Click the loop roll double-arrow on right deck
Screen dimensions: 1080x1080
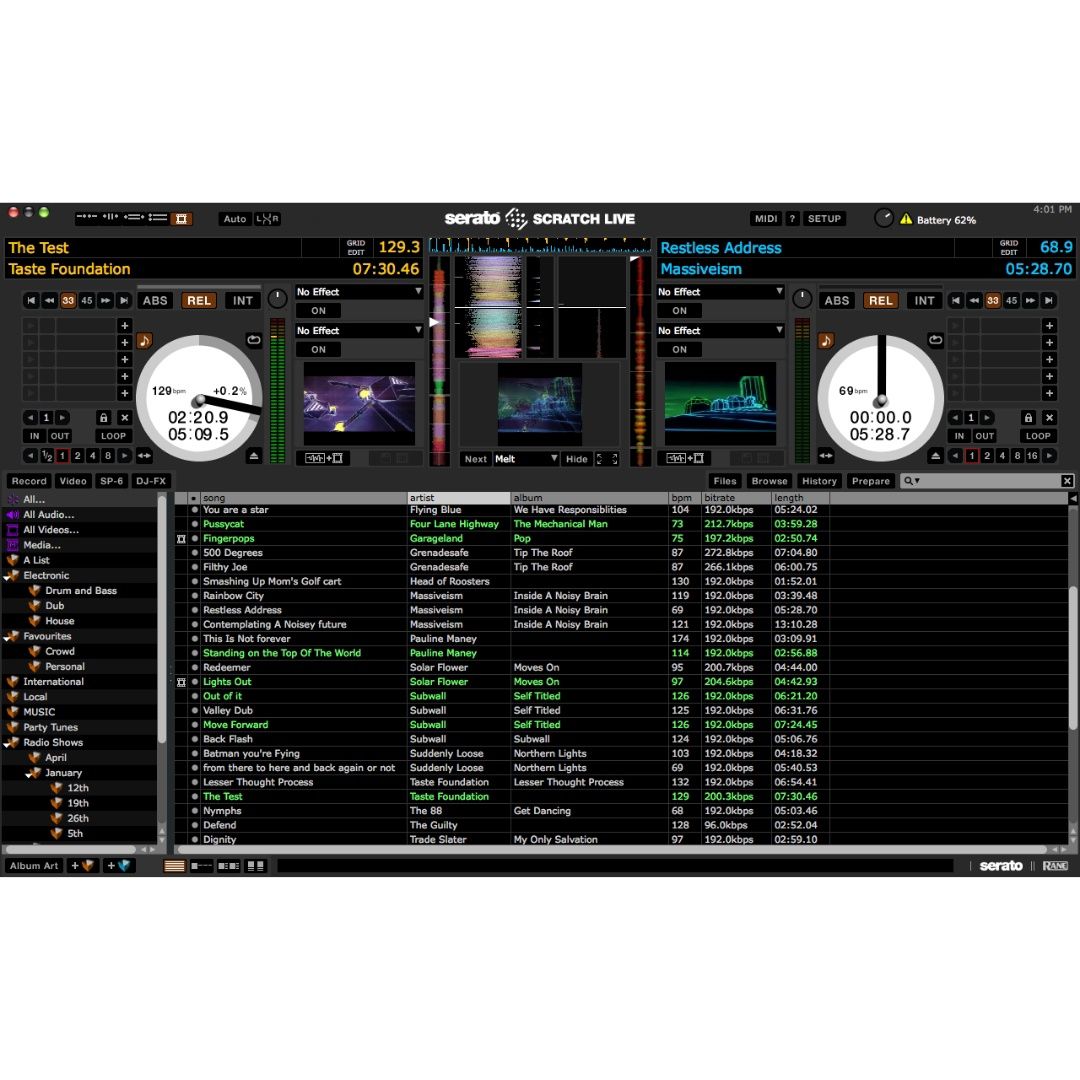826,455
